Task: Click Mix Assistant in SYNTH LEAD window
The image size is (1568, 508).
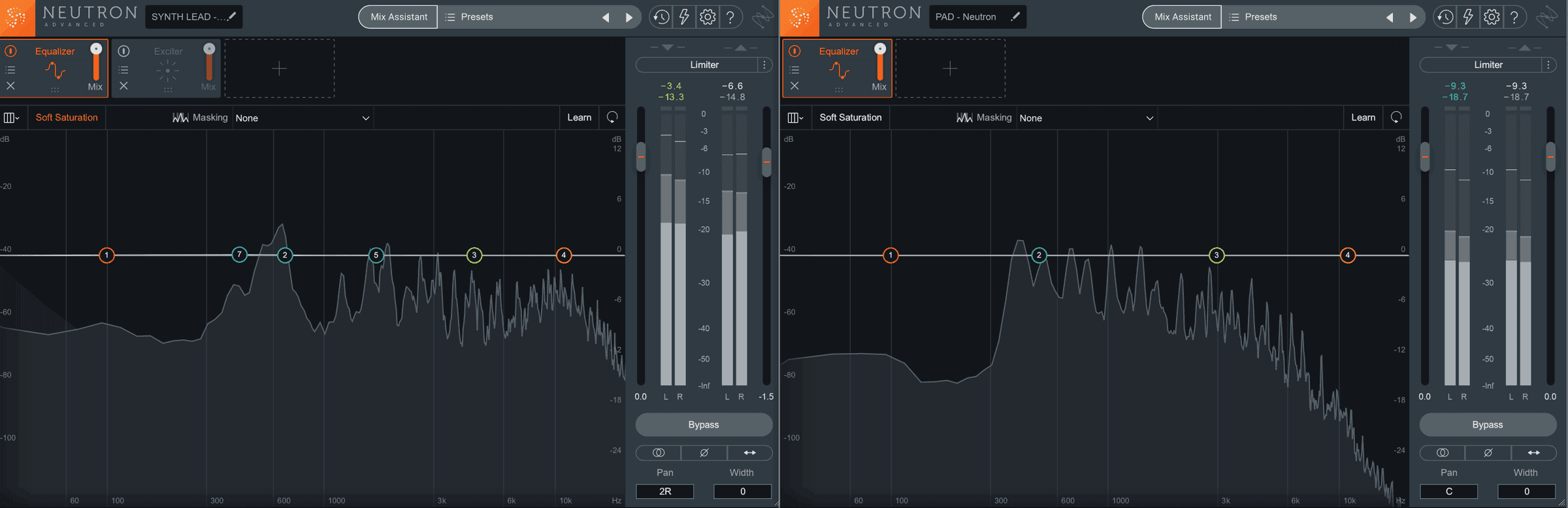Action: pos(399,17)
